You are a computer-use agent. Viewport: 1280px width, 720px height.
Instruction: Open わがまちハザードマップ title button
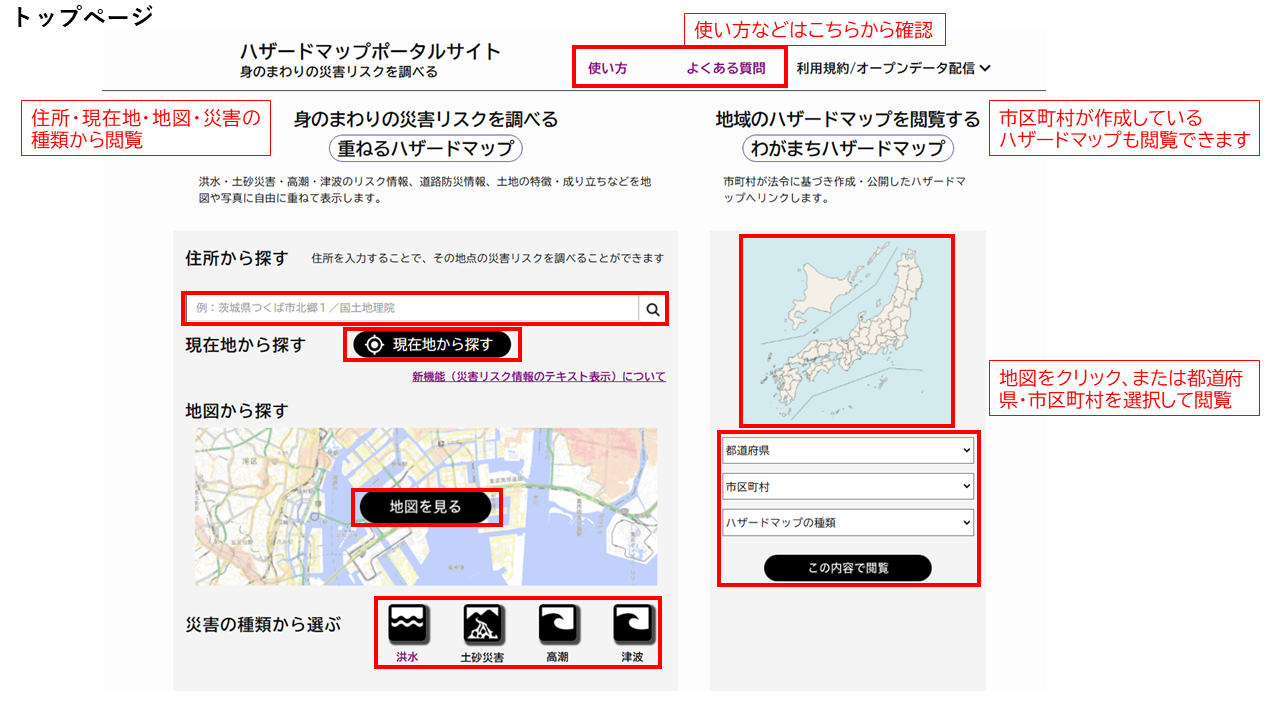pos(848,149)
